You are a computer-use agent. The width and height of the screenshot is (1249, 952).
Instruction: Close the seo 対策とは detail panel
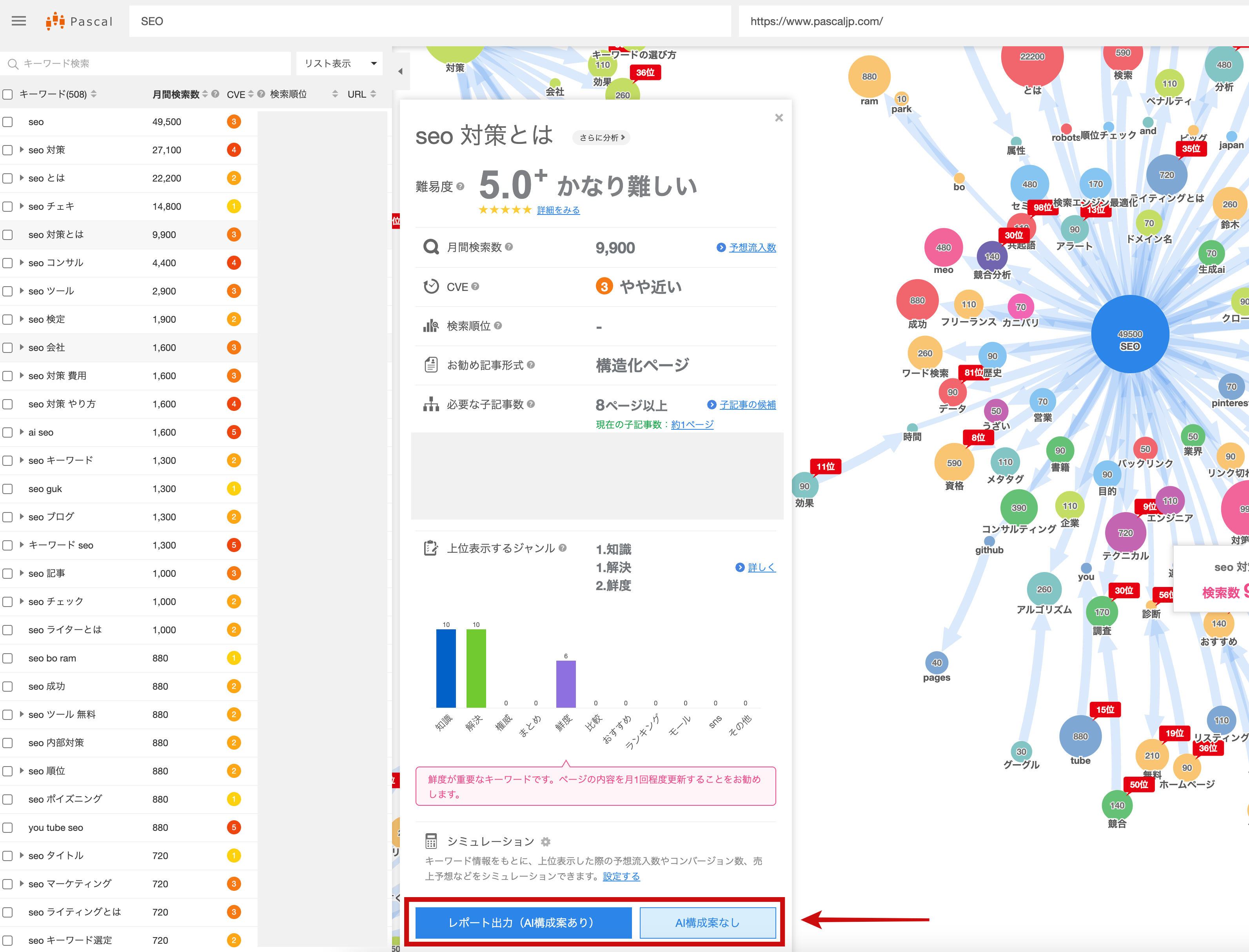[779, 117]
